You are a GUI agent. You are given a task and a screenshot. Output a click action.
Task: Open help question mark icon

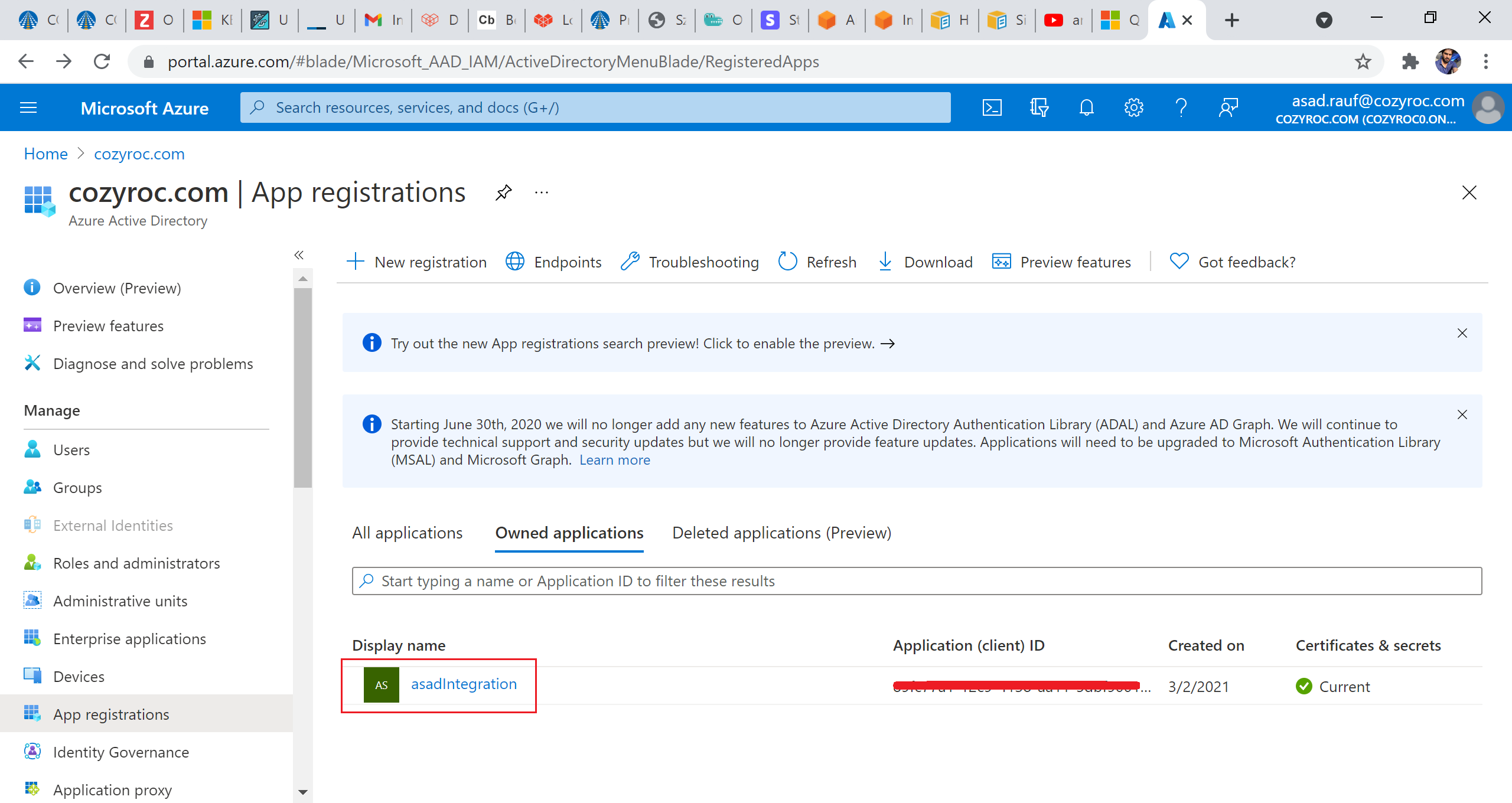click(1181, 107)
